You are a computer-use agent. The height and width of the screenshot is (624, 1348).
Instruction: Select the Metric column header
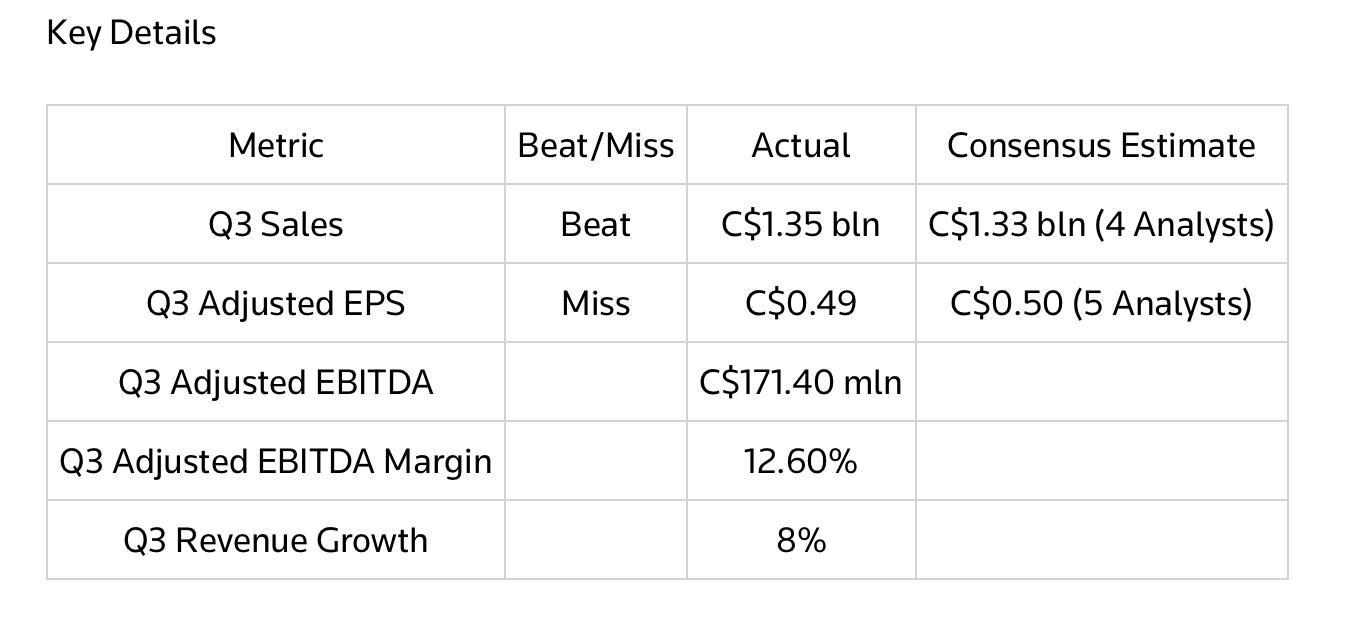[x=276, y=146]
